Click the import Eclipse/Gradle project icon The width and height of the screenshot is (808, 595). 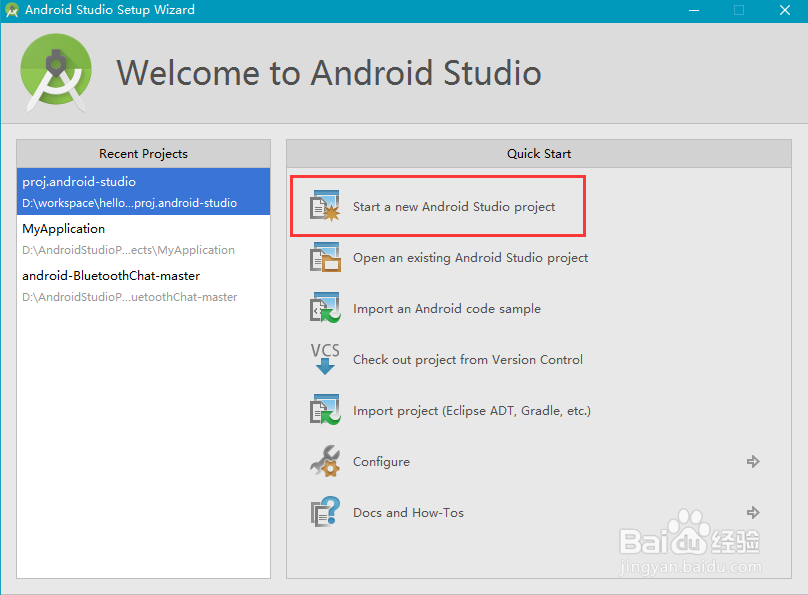coord(325,410)
